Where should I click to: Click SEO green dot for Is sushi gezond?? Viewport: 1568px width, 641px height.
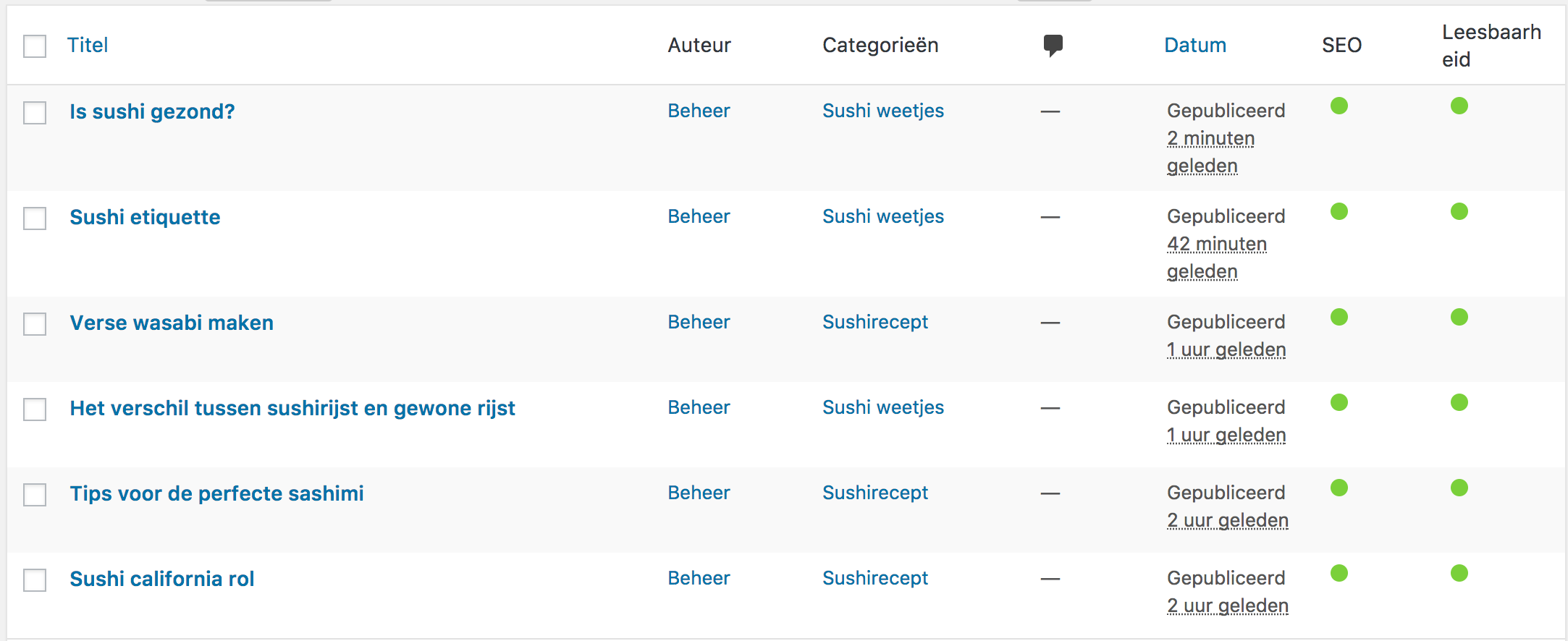[x=1339, y=106]
